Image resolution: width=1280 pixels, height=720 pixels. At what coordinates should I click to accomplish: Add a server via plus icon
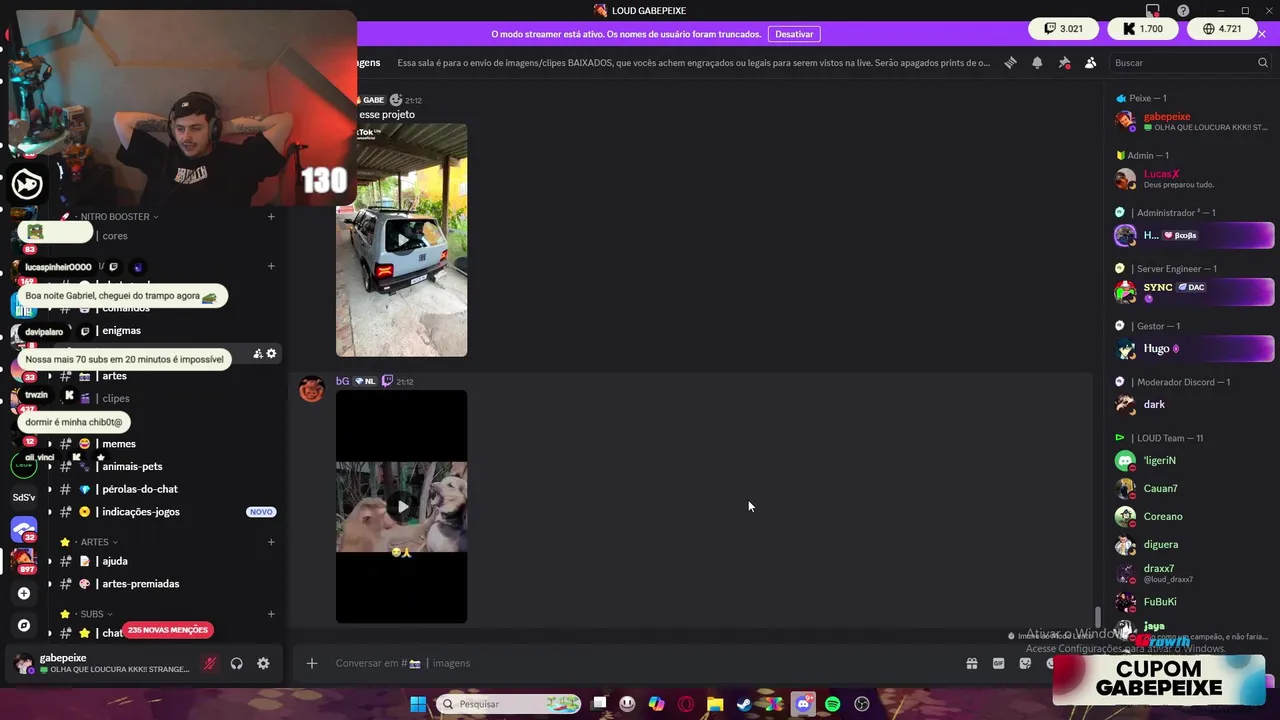(x=24, y=593)
